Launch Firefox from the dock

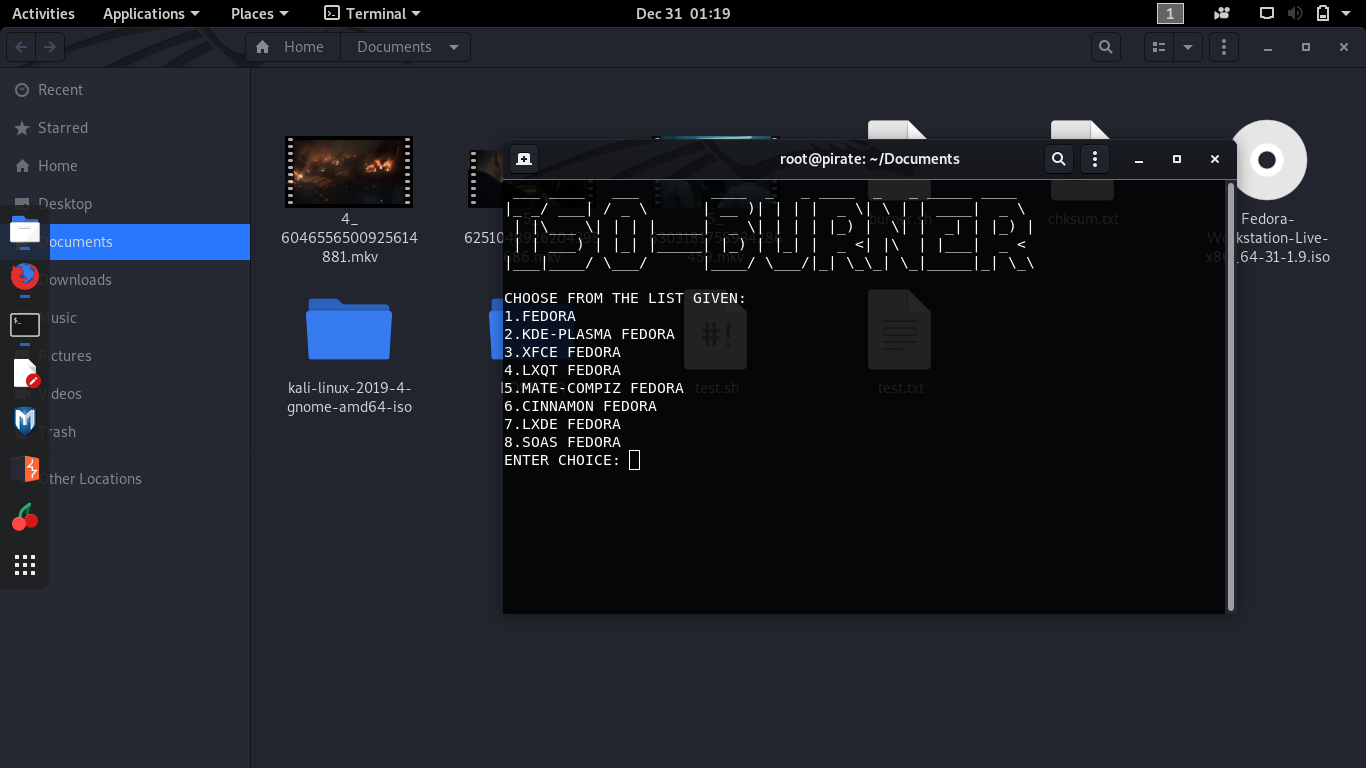pos(25,276)
